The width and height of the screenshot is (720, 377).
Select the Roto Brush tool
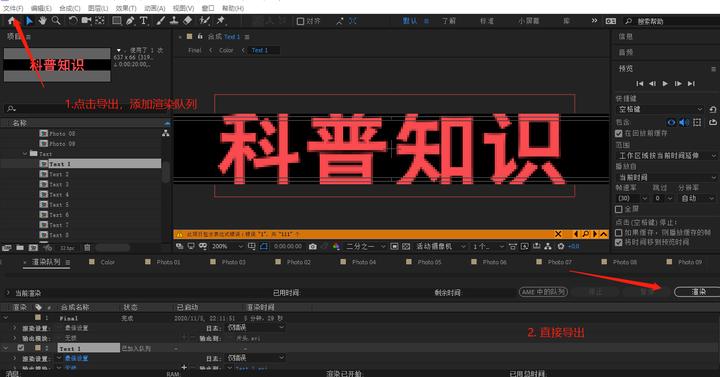(204, 21)
